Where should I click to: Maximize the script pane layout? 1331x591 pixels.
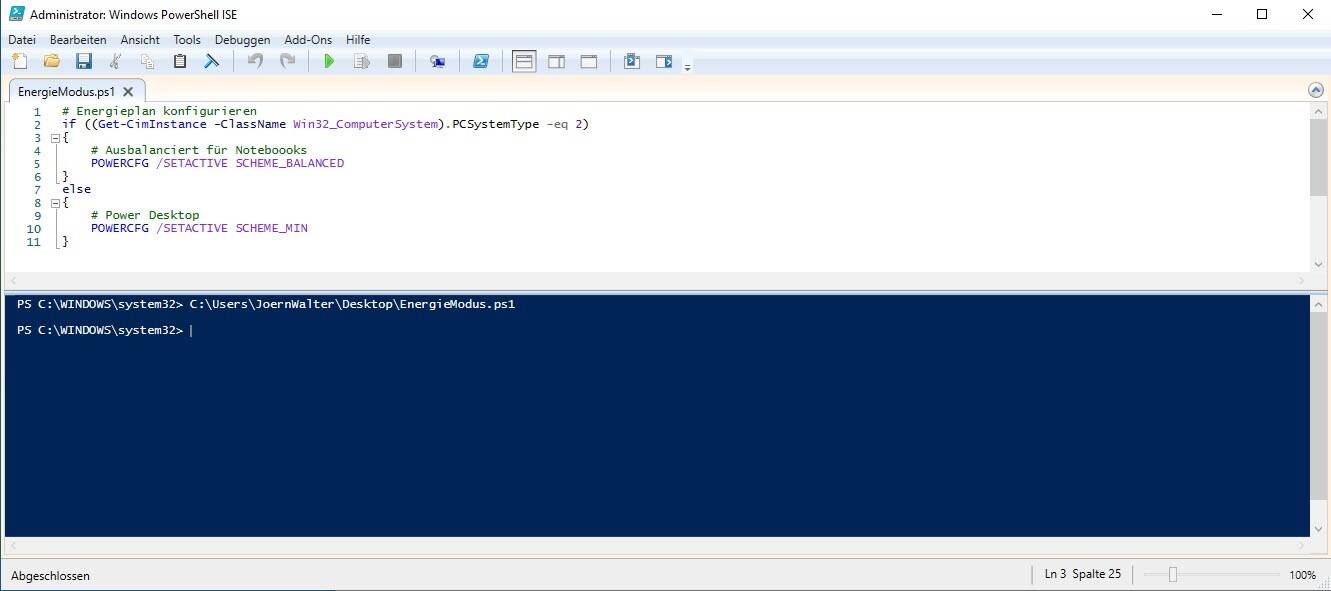[x=589, y=62]
